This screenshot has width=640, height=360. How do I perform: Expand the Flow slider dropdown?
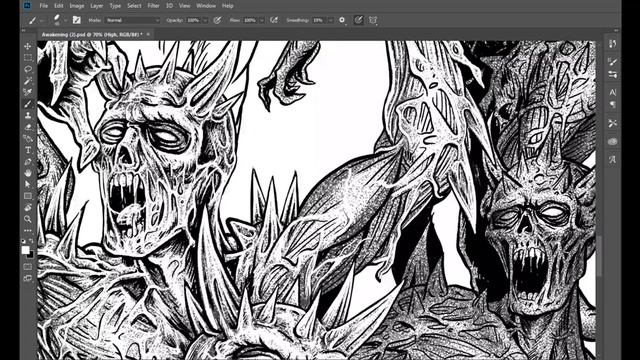click(262, 20)
